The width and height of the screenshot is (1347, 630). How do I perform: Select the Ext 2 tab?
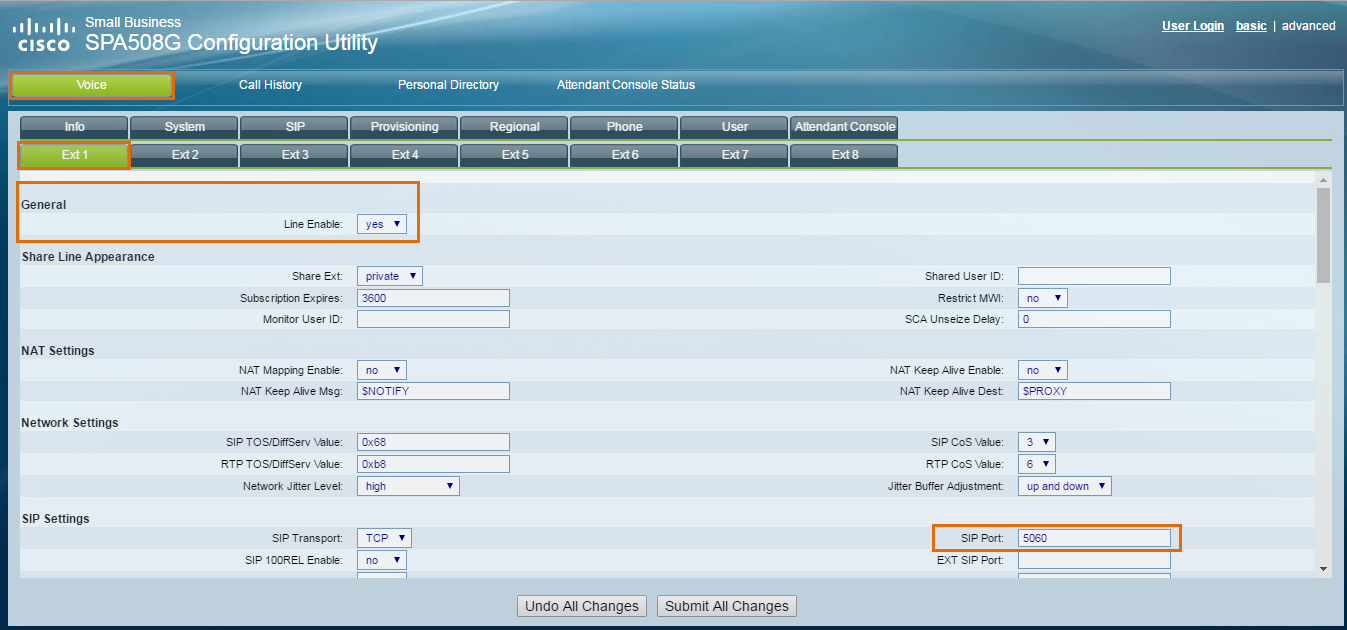[184, 155]
